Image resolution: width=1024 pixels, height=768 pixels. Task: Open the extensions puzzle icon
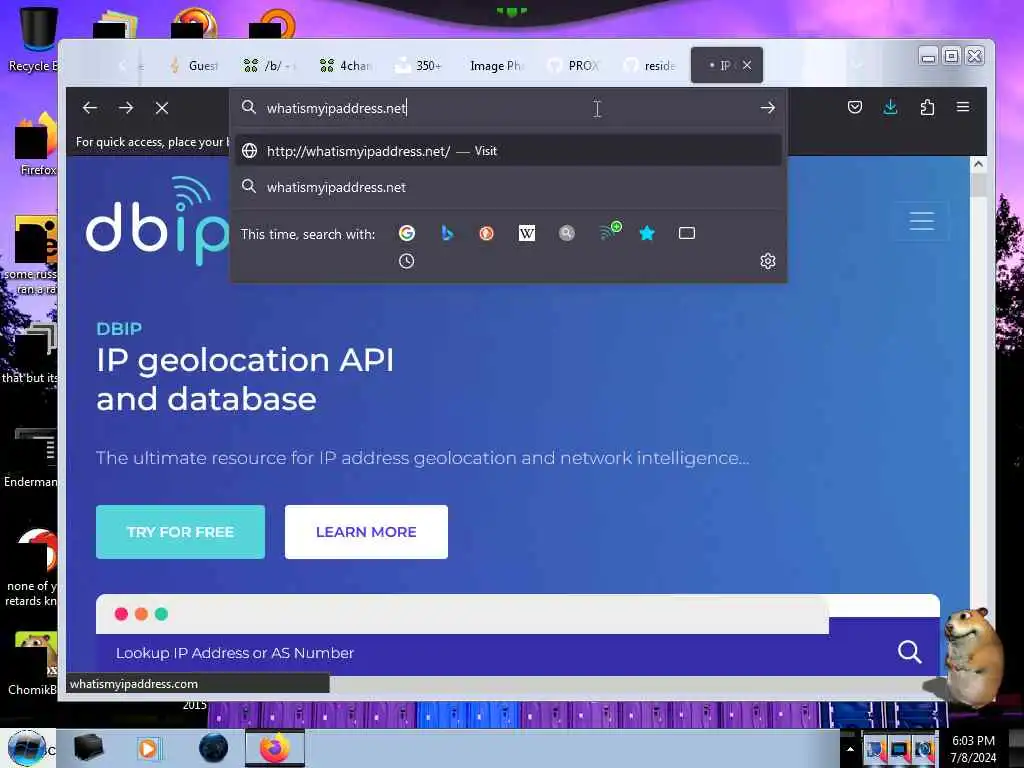tap(927, 107)
